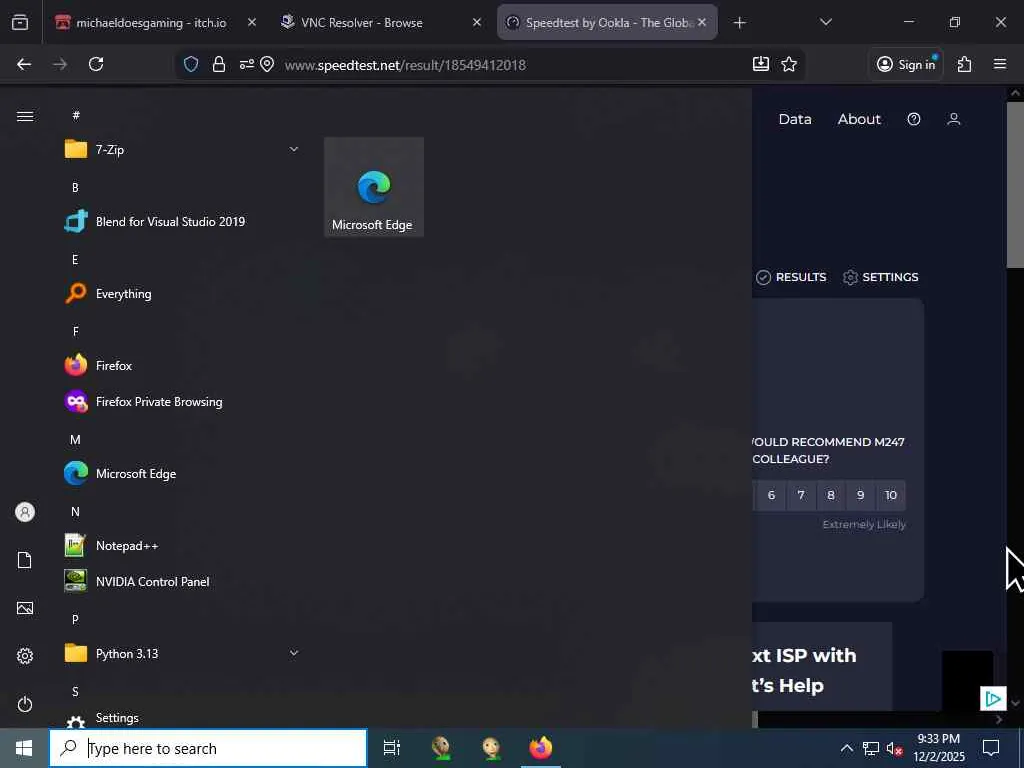Sign in to Firefox account
The width and height of the screenshot is (1024, 768).
[x=906, y=64]
